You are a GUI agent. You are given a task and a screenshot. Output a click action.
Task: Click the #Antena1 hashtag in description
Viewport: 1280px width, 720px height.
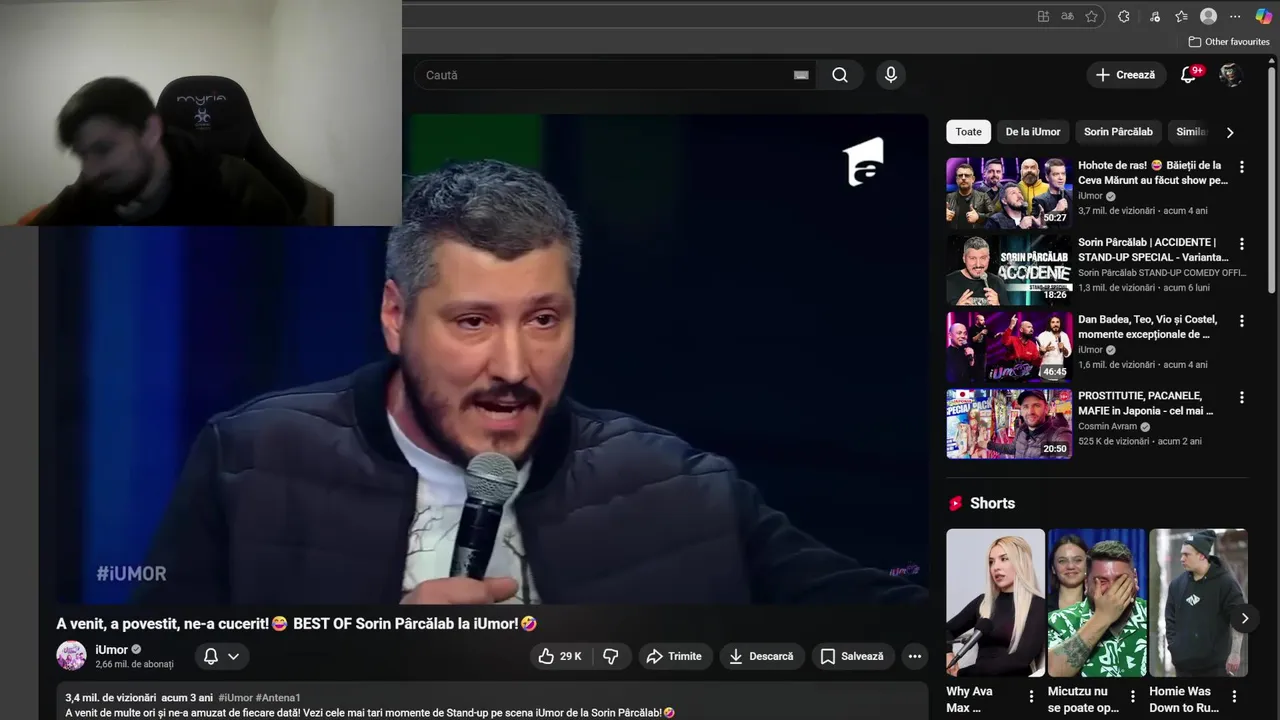(278, 698)
